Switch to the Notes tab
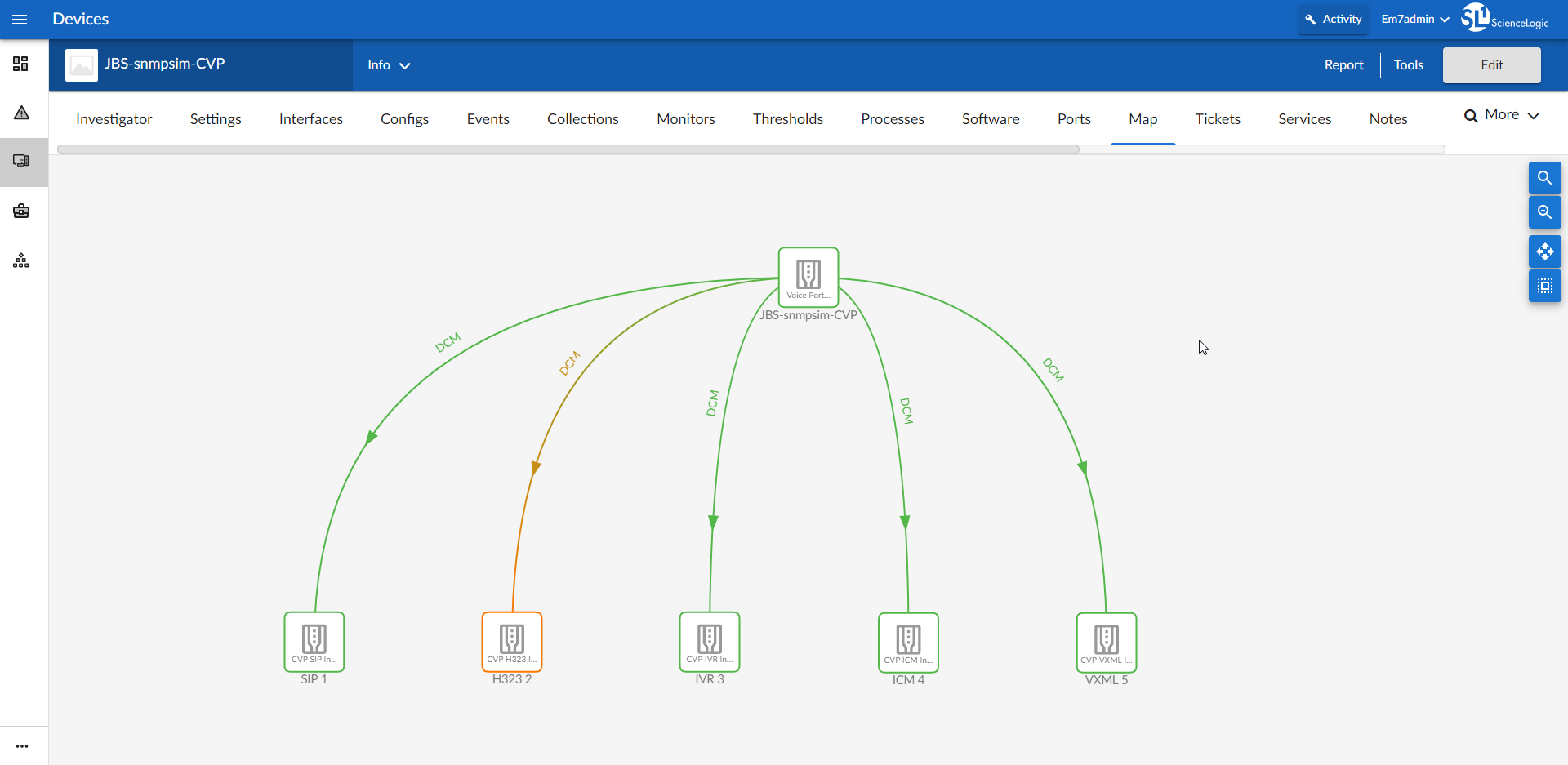This screenshot has width=1568, height=765. tap(1388, 119)
